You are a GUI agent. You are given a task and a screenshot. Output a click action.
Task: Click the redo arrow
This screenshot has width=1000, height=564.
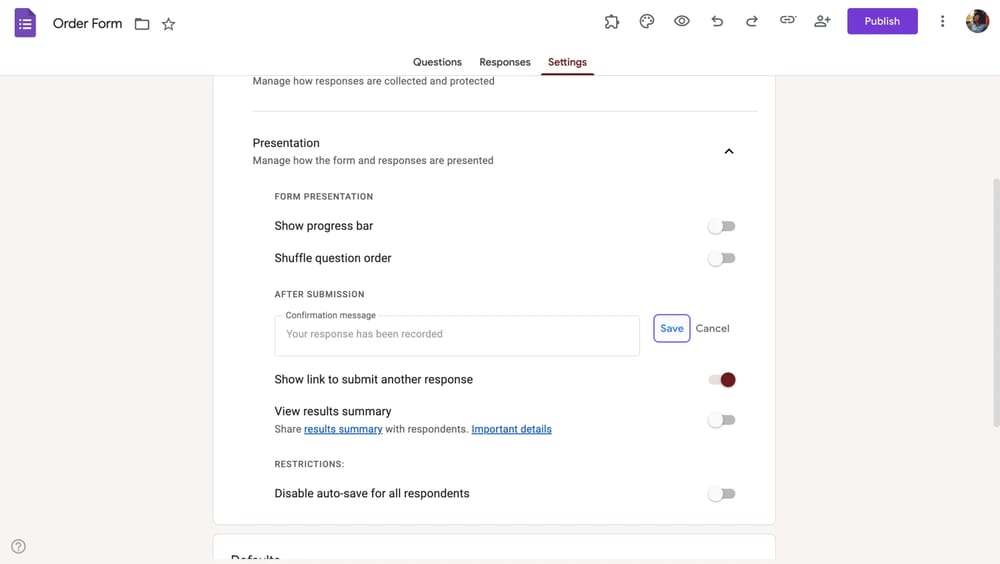pos(752,21)
